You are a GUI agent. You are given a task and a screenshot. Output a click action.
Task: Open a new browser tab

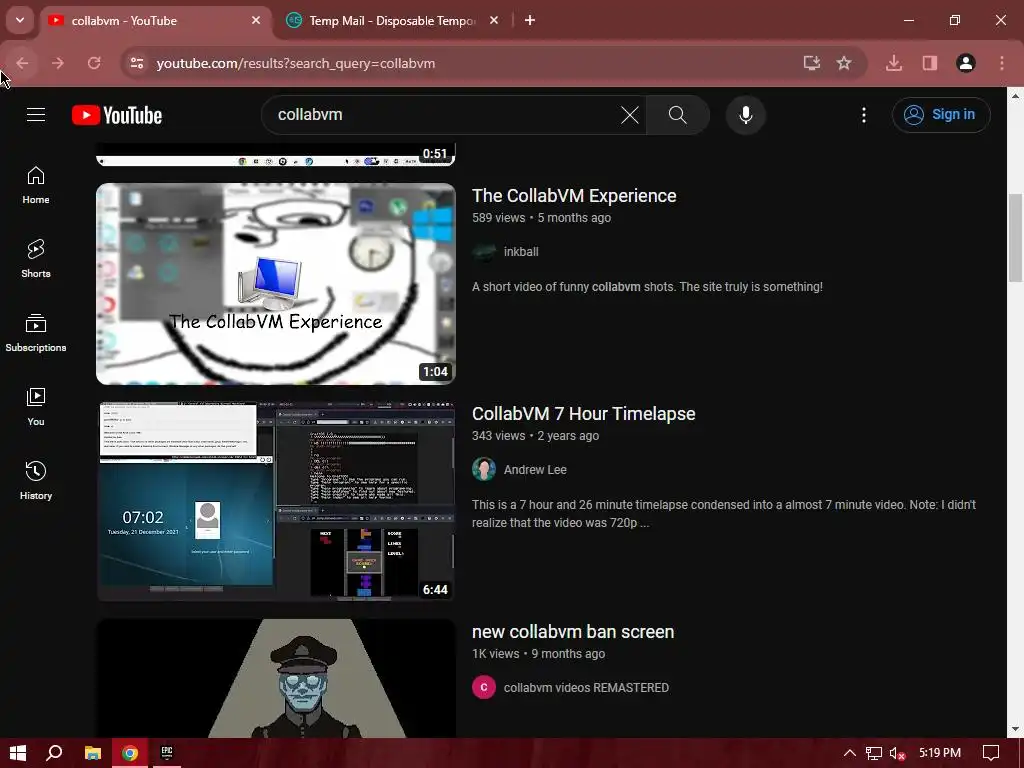point(530,20)
